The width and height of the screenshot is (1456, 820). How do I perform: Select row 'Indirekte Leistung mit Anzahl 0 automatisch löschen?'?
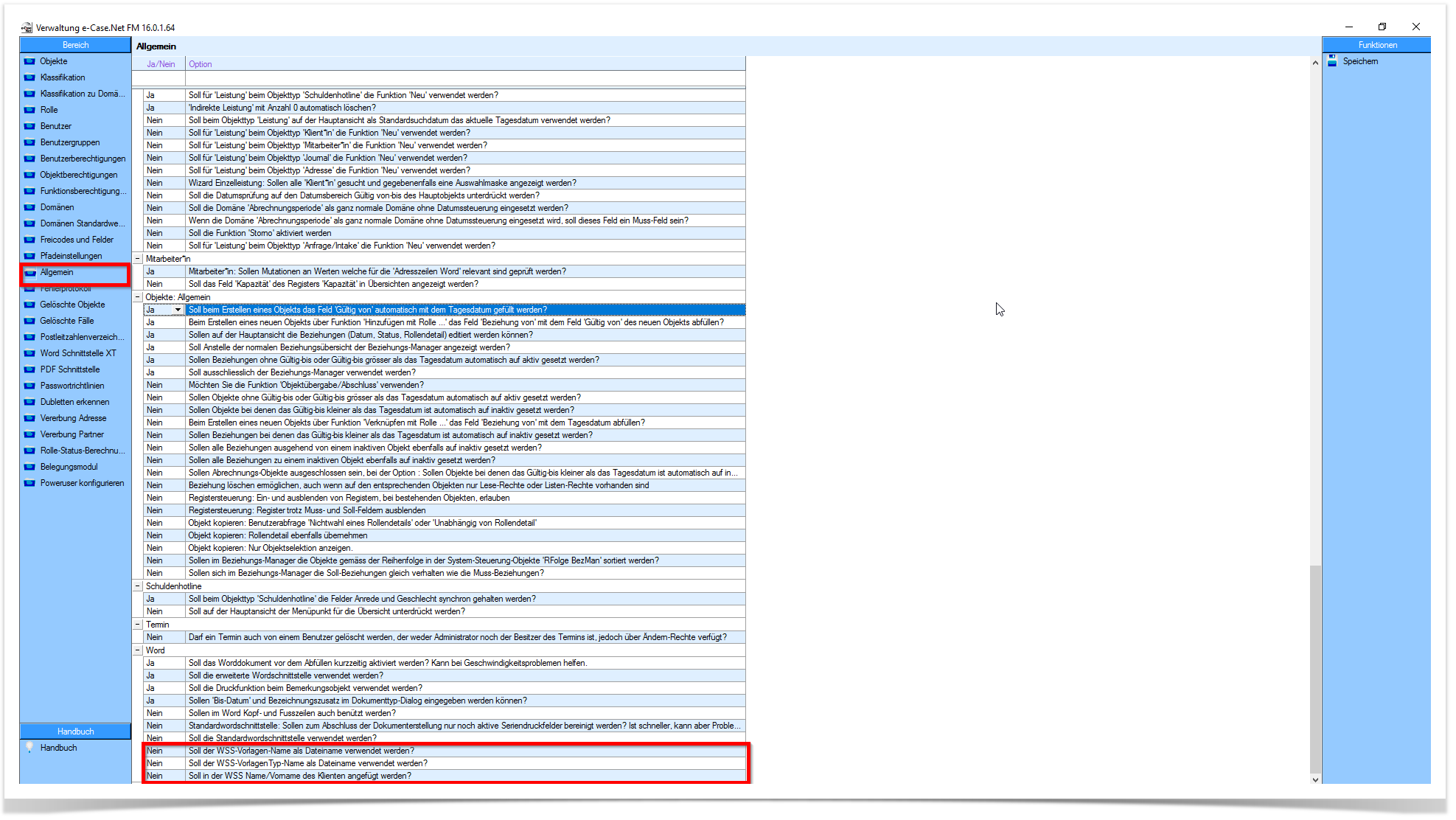click(x=444, y=108)
